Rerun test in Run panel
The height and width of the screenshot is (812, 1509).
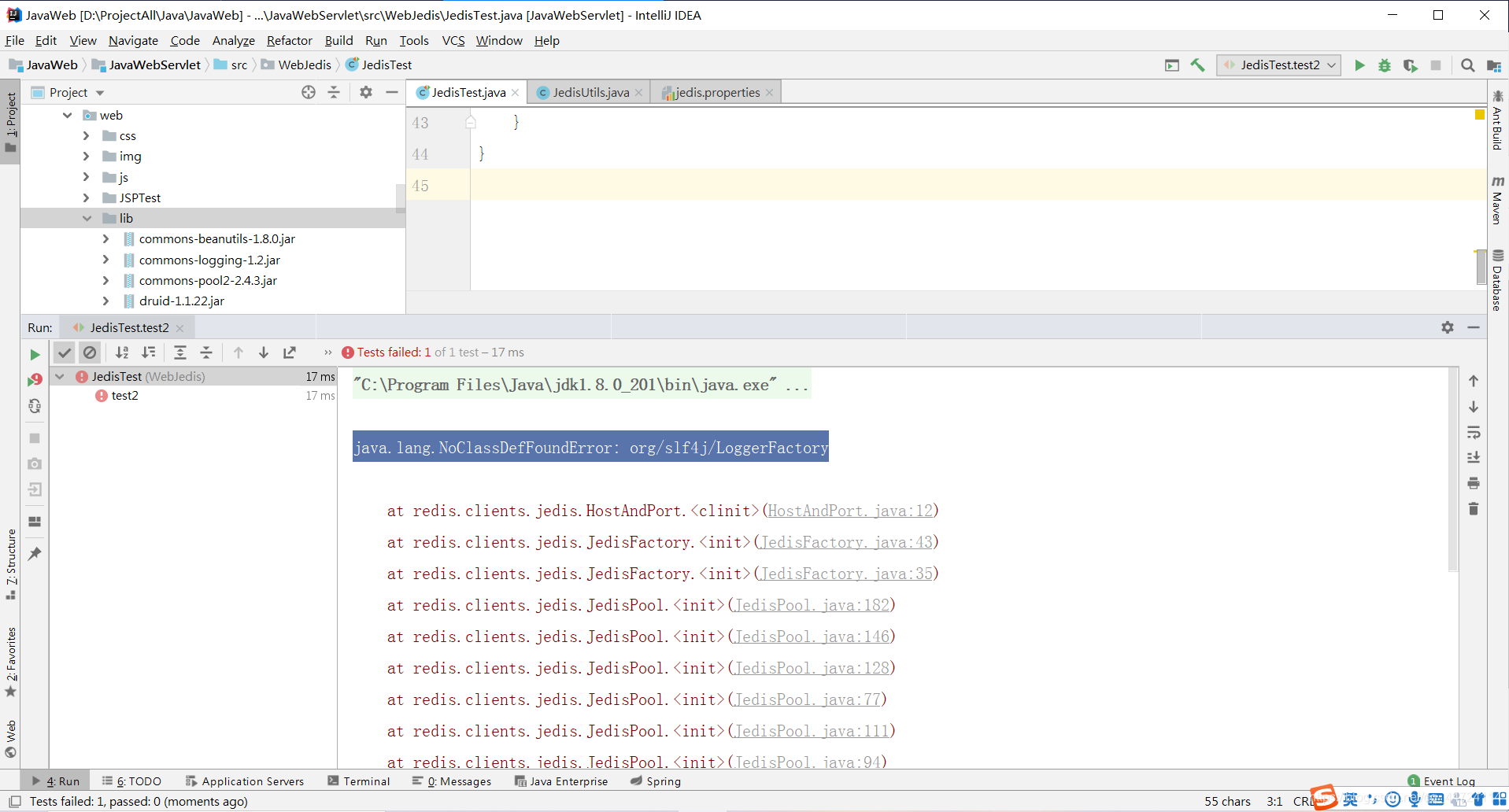pos(35,355)
